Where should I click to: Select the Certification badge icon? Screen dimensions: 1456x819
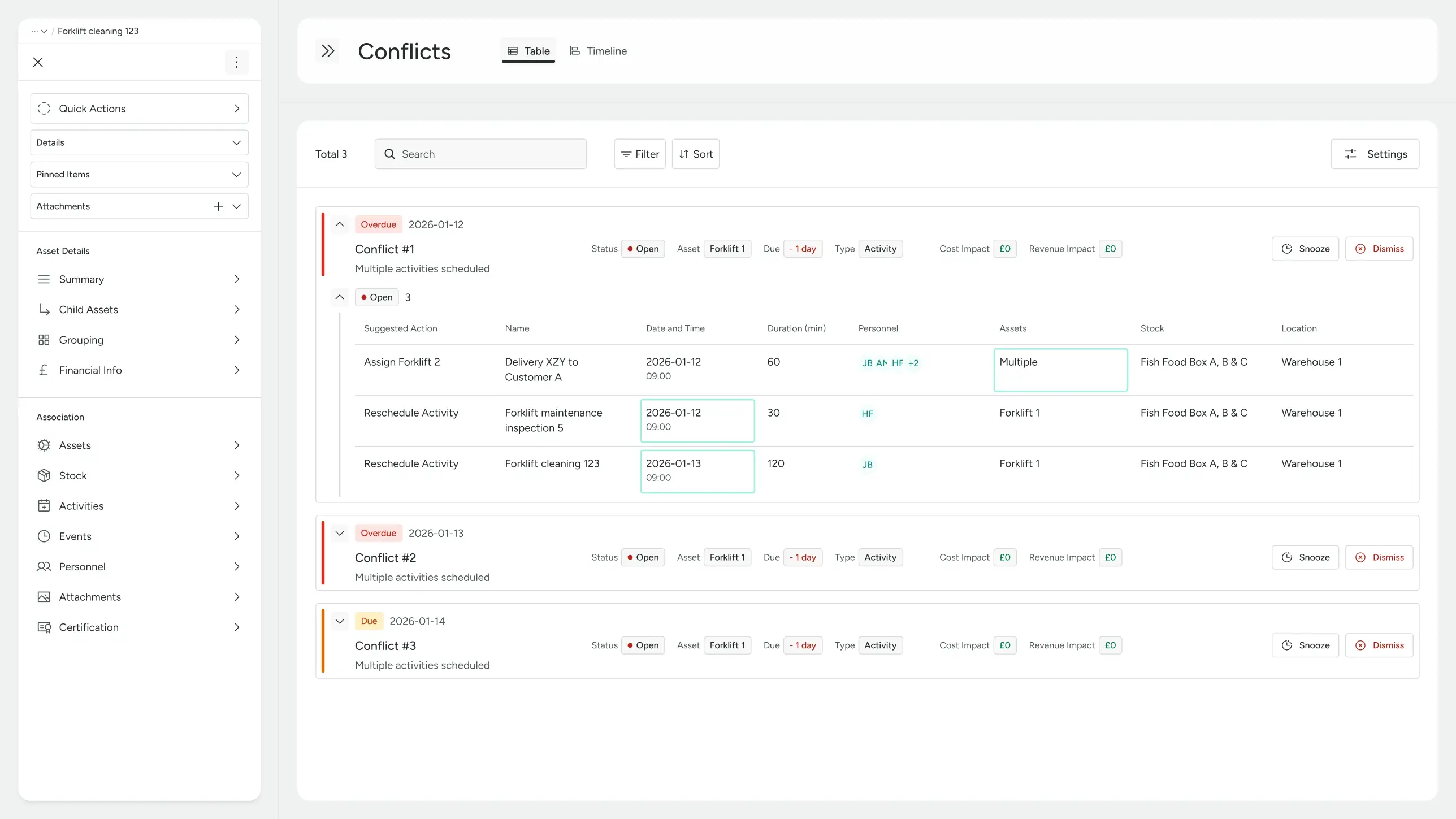click(x=44, y=627)
